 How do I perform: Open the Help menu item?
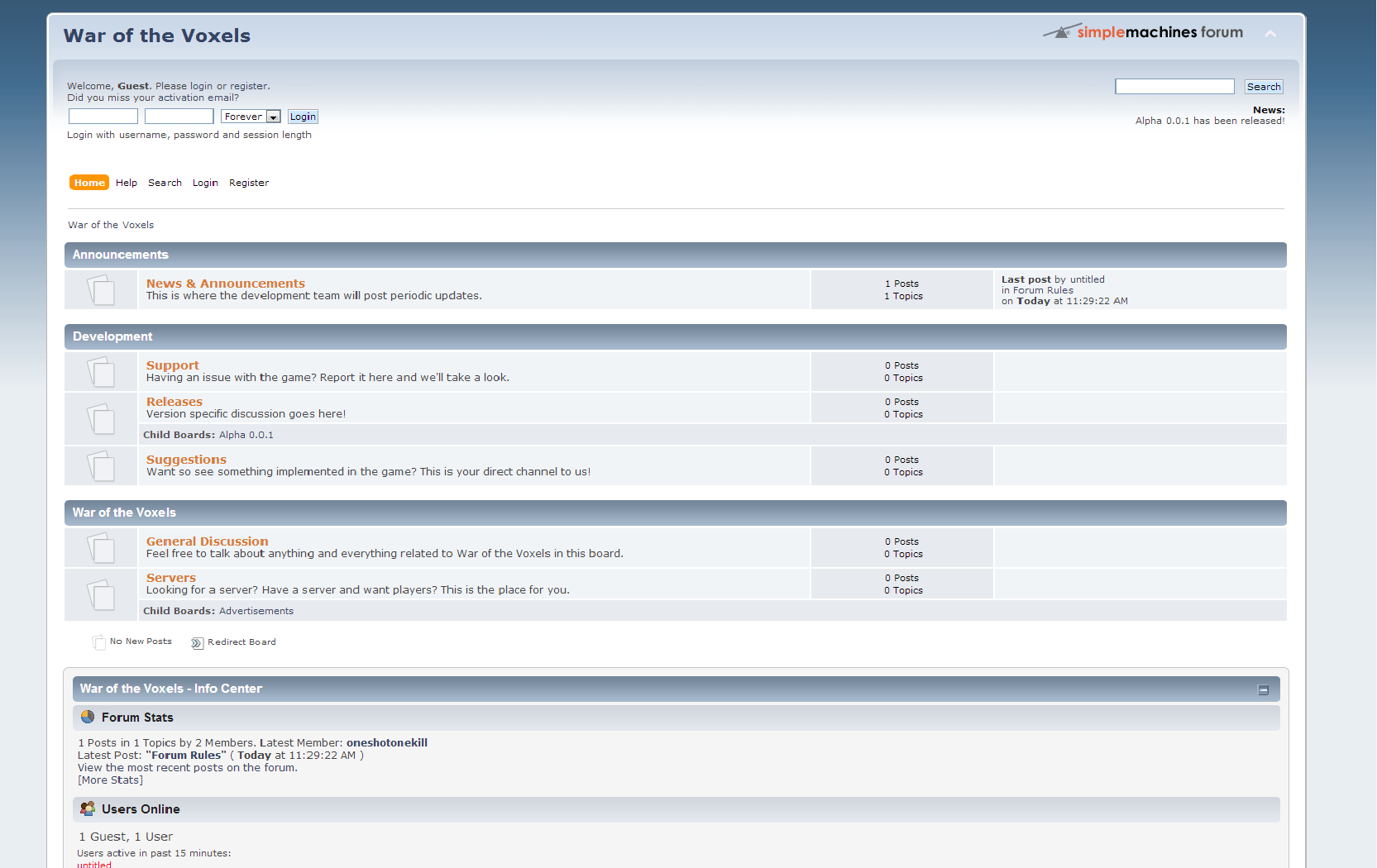[x=127, y=183]
